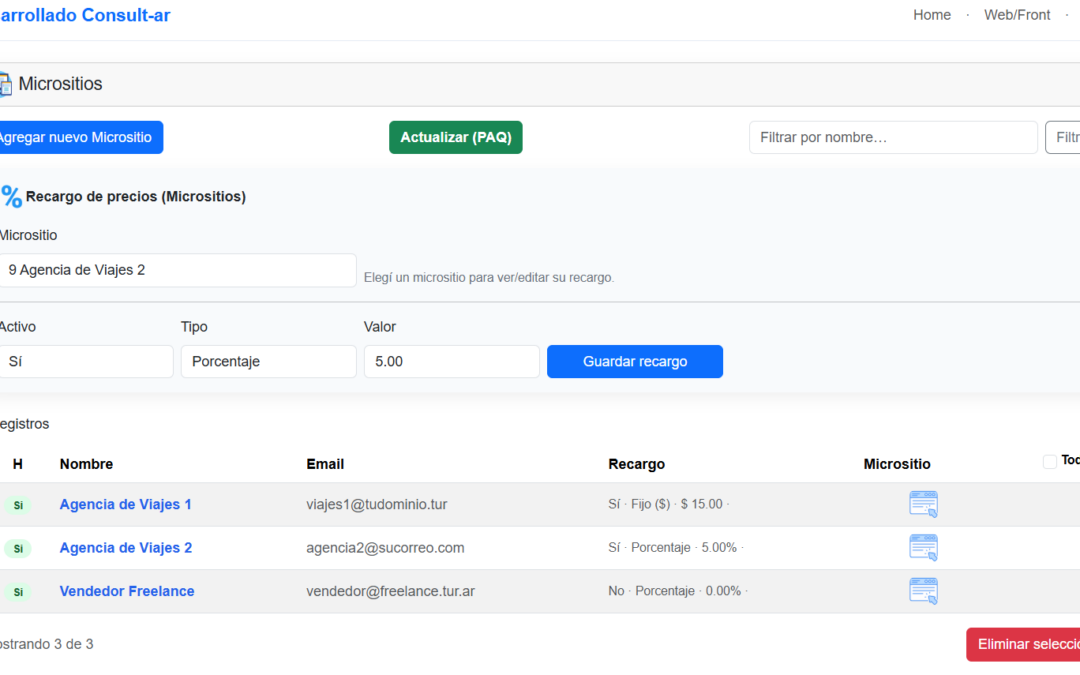Click the percent icon beside Recargo de precios
The height and width of the screenshot is (675, 1080).
point(11,197)
